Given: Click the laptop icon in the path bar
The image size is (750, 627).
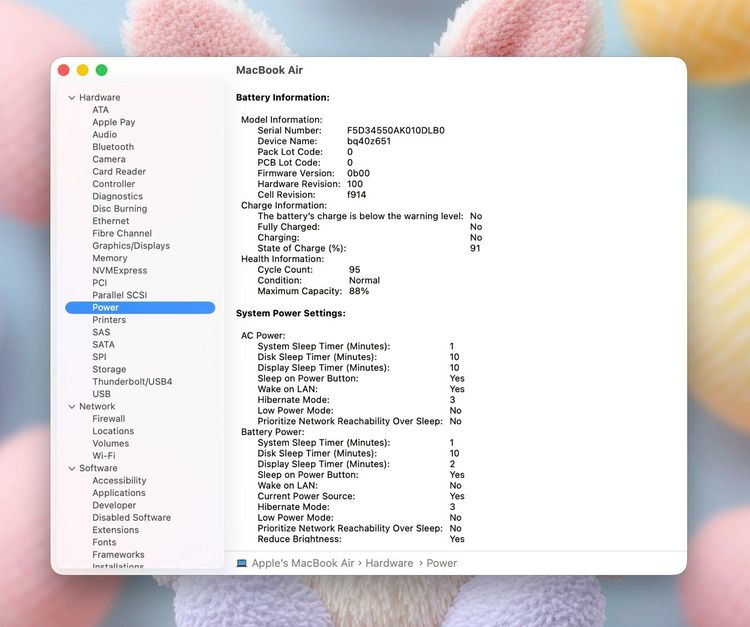Looking at the screenshot, I should (242, 563).
